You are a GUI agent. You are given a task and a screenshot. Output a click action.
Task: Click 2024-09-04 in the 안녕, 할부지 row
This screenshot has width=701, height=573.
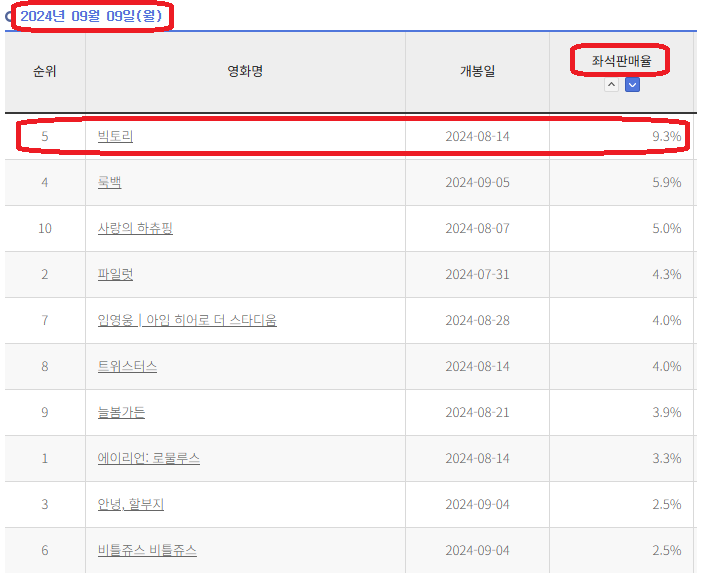477,504
